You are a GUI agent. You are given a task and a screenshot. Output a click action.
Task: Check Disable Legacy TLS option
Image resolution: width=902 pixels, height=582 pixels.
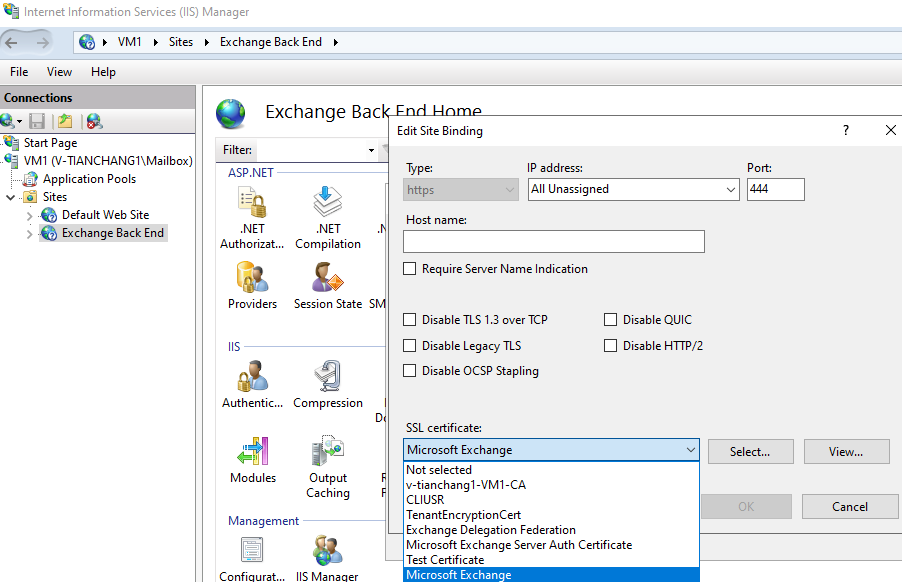coord(410,346)
